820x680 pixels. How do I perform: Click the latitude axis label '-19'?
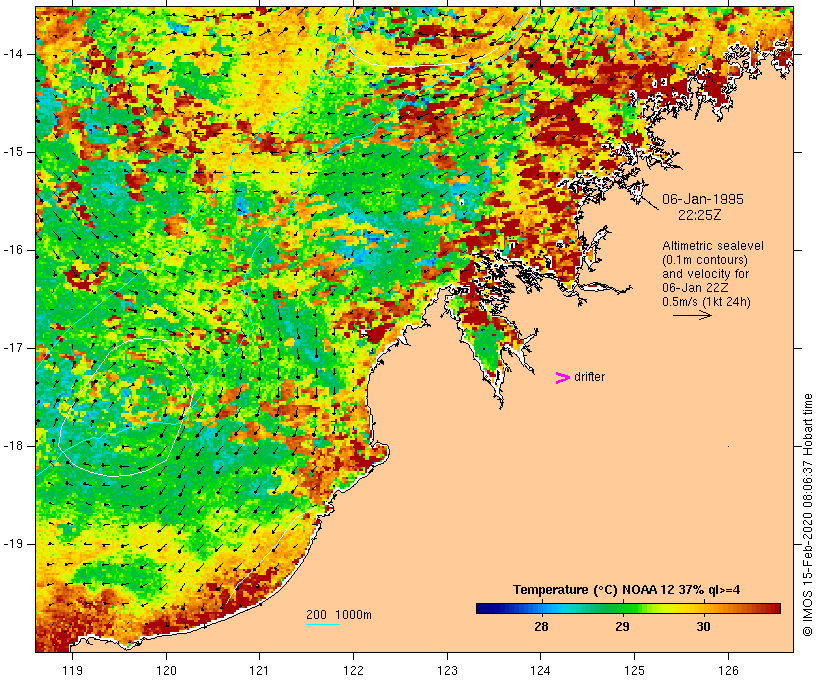(x=13, y=544)
